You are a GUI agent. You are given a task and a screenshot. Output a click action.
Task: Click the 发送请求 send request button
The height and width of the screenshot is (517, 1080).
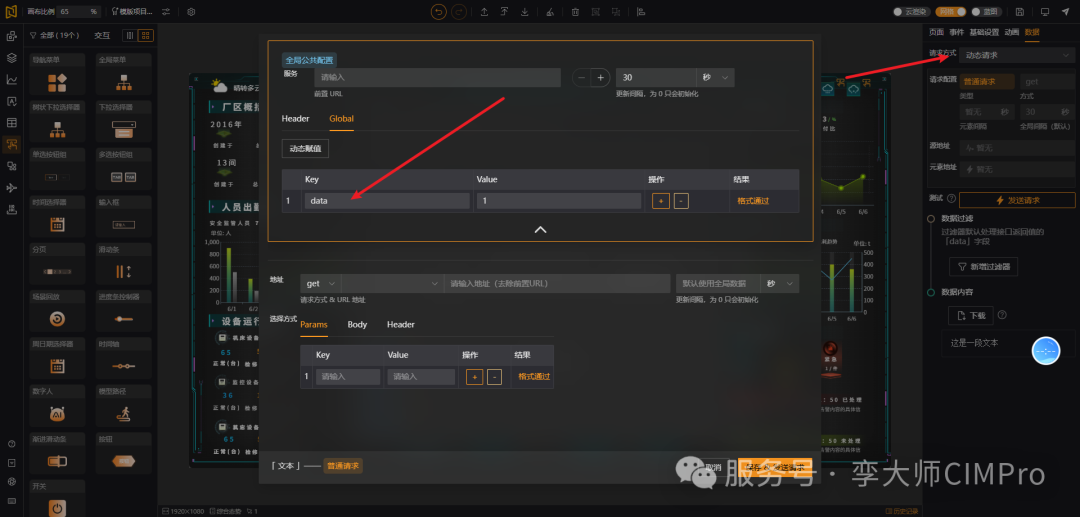(1017, 200)
